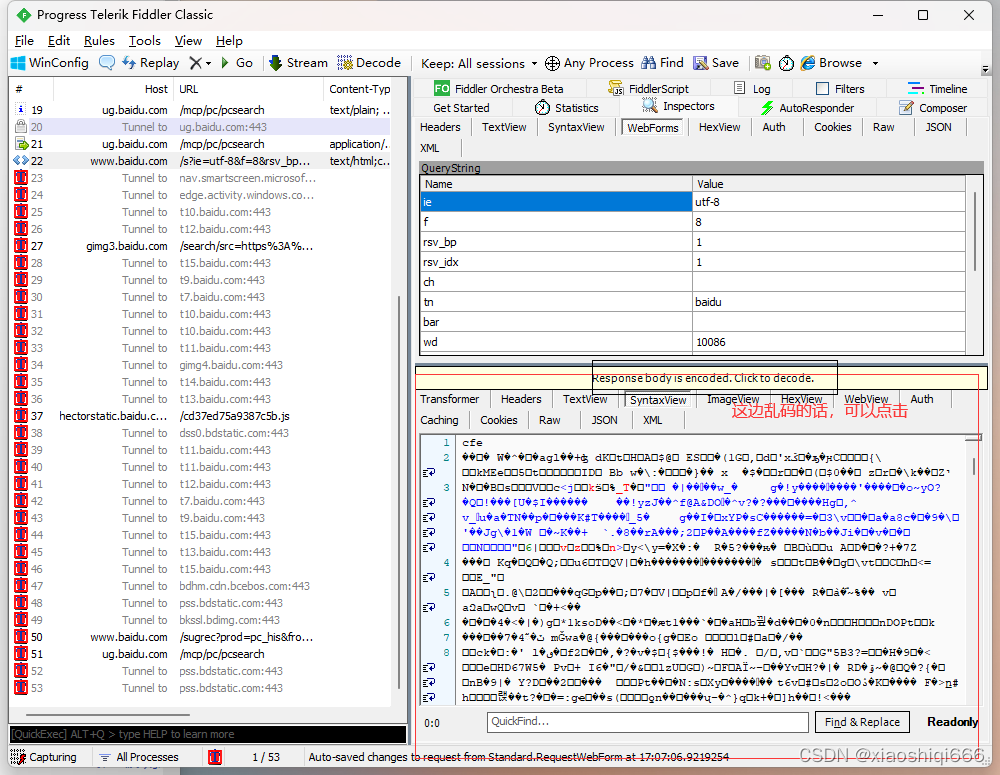Switch to the response Transformer tab
The width and height of the screenshot is (1000, 775).
(x=449, y=399)
